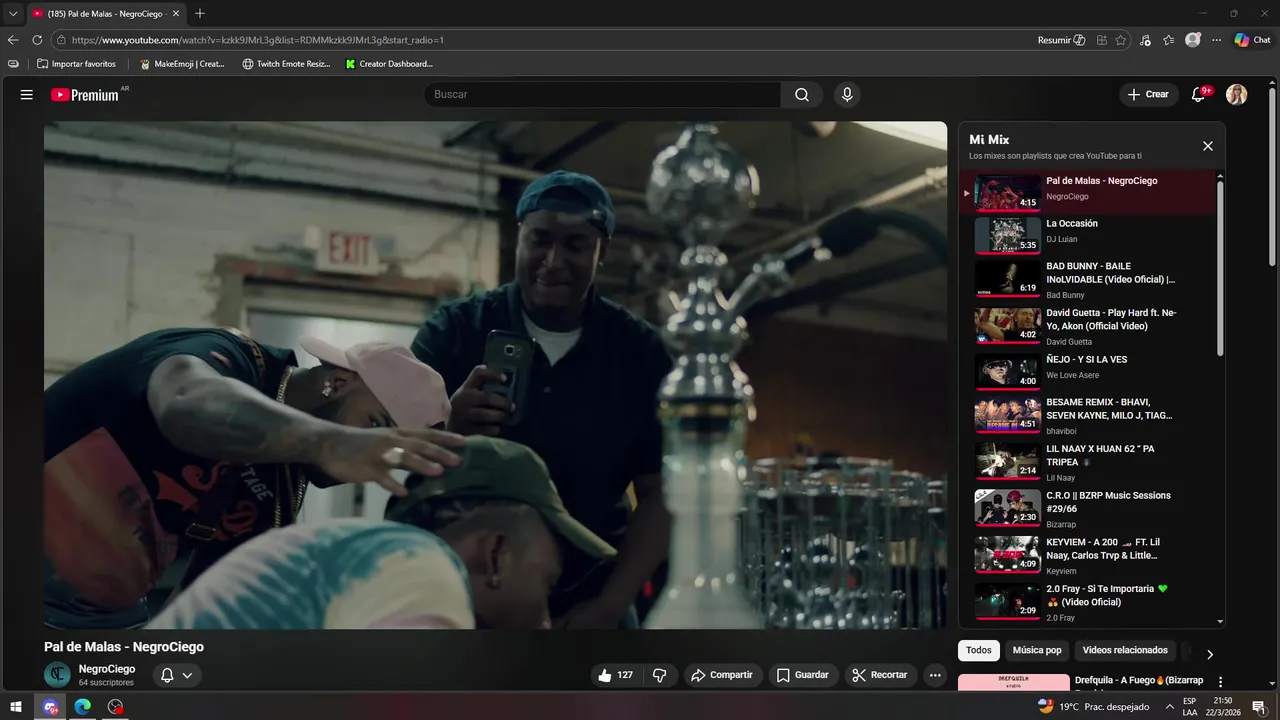Open MakeEmoji bookmark

click(182, 64)
